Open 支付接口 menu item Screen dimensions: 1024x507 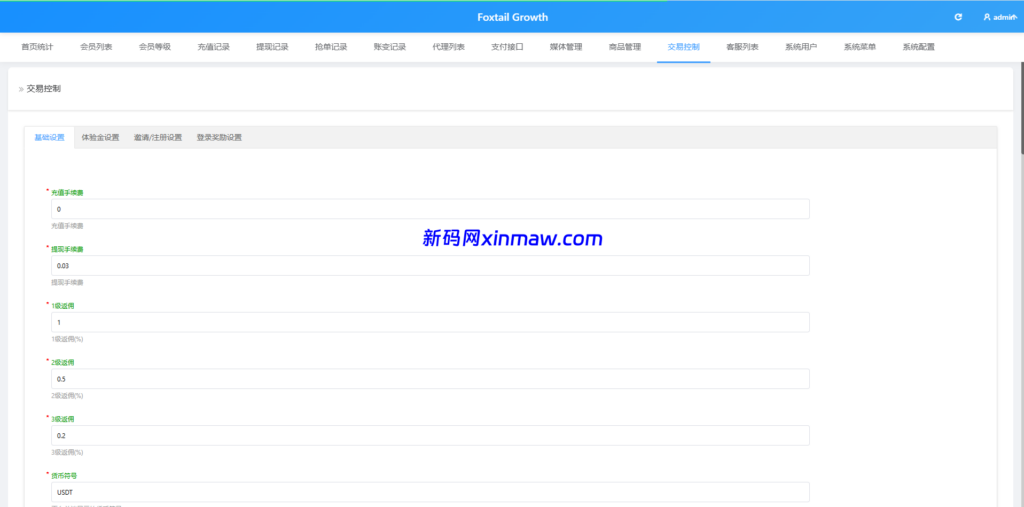(507, 47)
